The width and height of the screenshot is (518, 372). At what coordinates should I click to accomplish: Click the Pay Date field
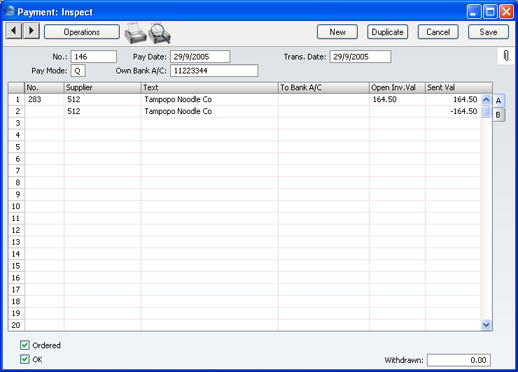[200, 57]
